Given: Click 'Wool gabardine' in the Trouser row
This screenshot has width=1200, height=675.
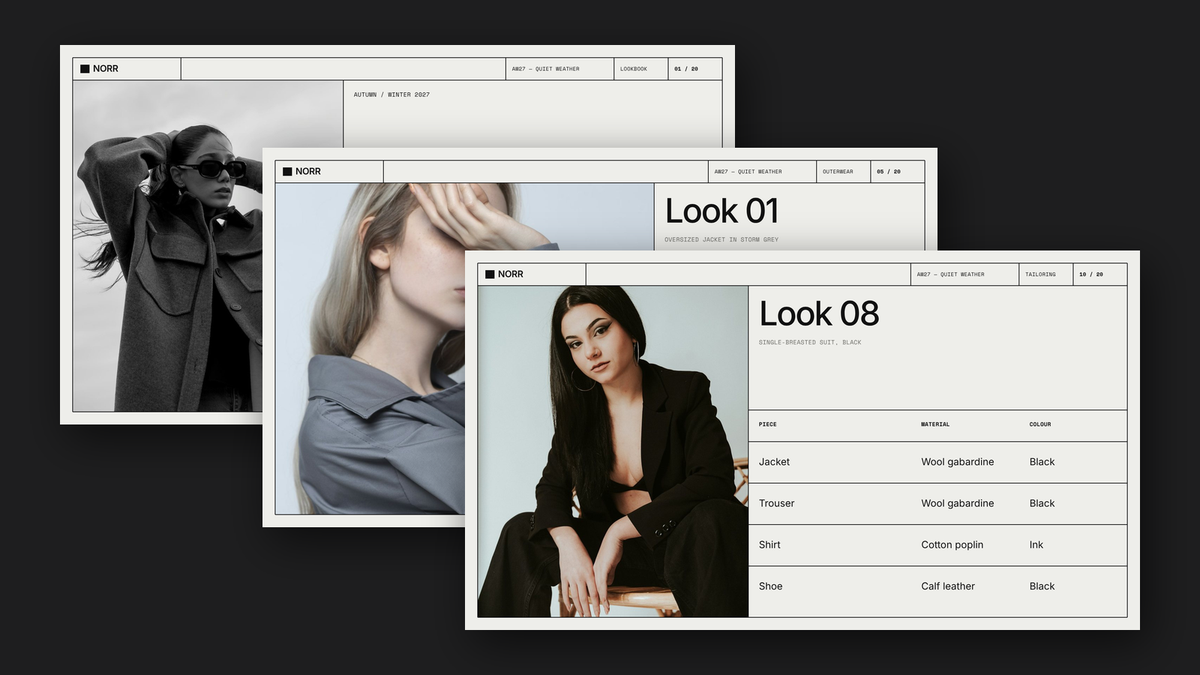Looking at the screenshot, I should (958, 504).
